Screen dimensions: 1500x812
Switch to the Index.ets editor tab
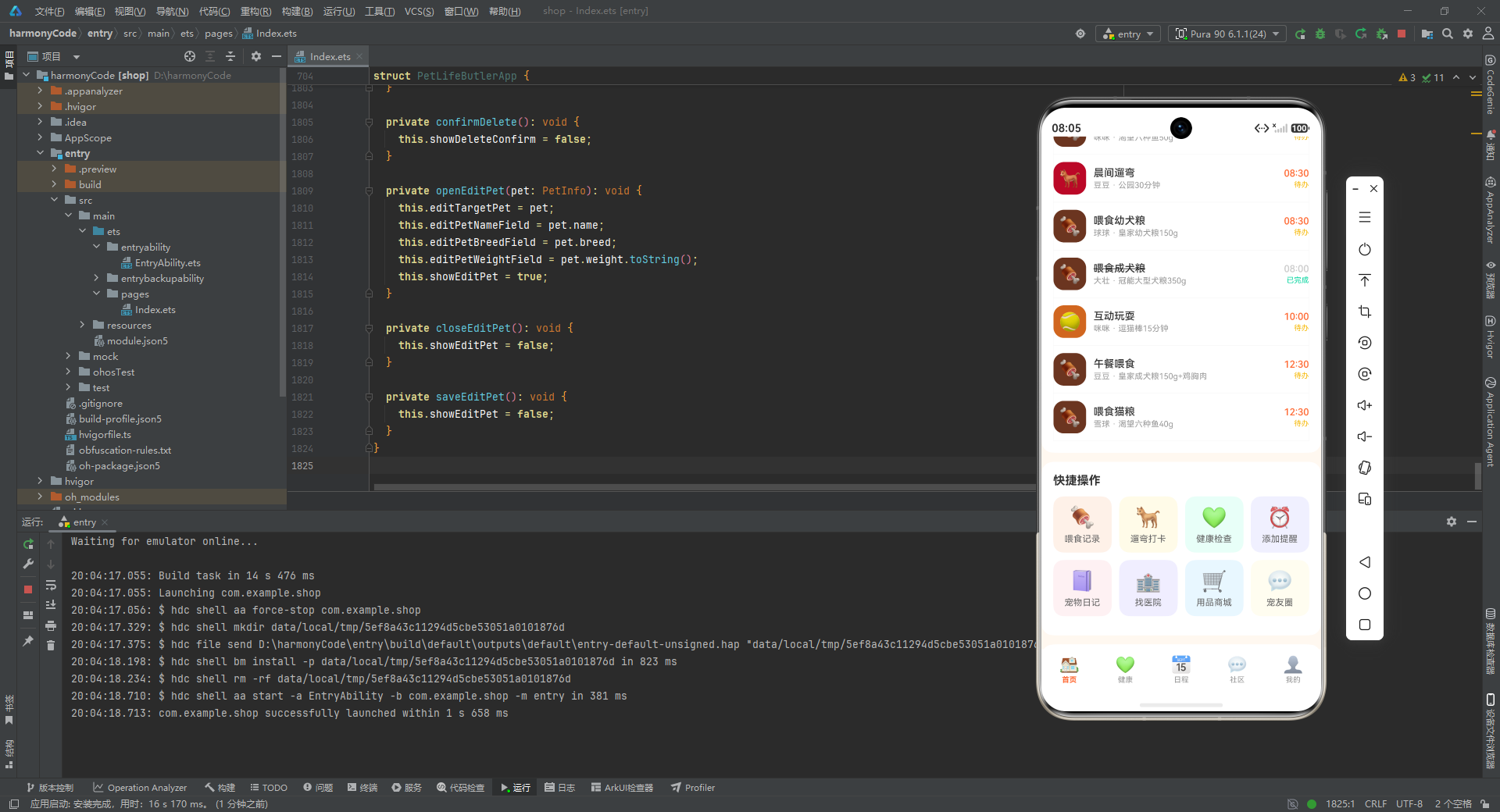pyautogui.click(x=330, y=56)
